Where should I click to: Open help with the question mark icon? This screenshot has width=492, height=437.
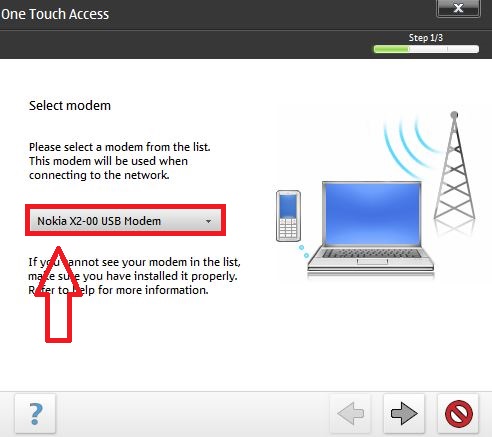click(x=35, y=413)
